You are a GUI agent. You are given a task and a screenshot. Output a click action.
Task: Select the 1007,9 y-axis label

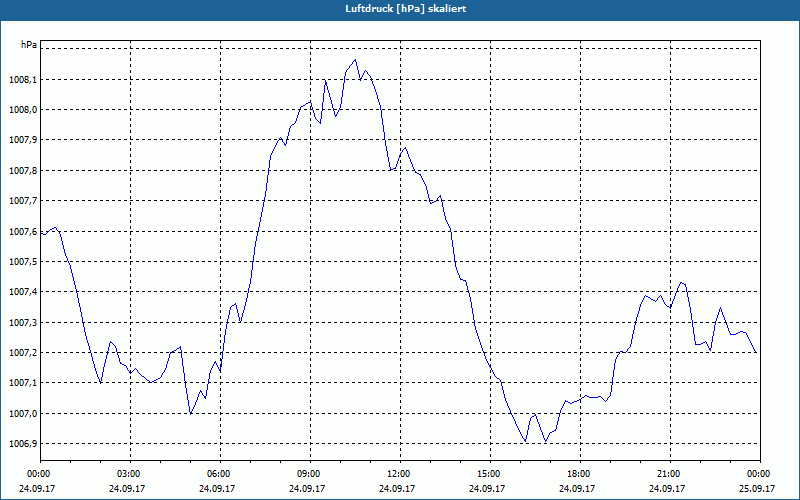[x=23, y=140]
